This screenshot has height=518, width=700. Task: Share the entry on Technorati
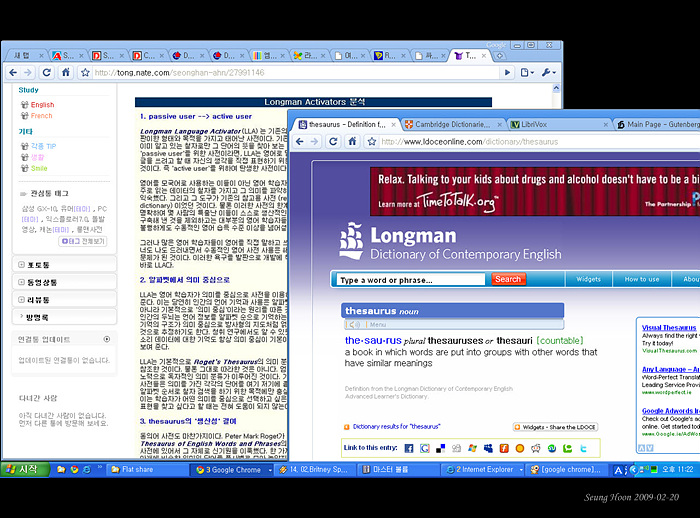pos(567,448)
